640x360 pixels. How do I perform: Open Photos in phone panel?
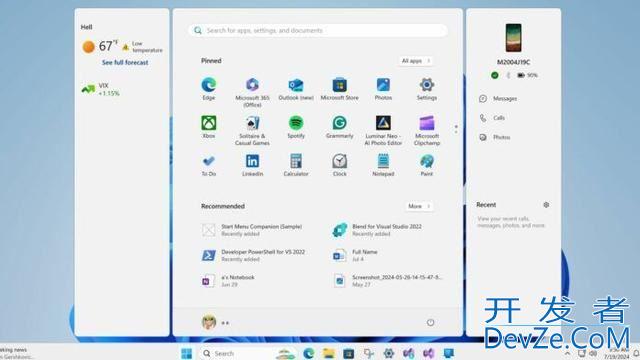coord(495,137)
